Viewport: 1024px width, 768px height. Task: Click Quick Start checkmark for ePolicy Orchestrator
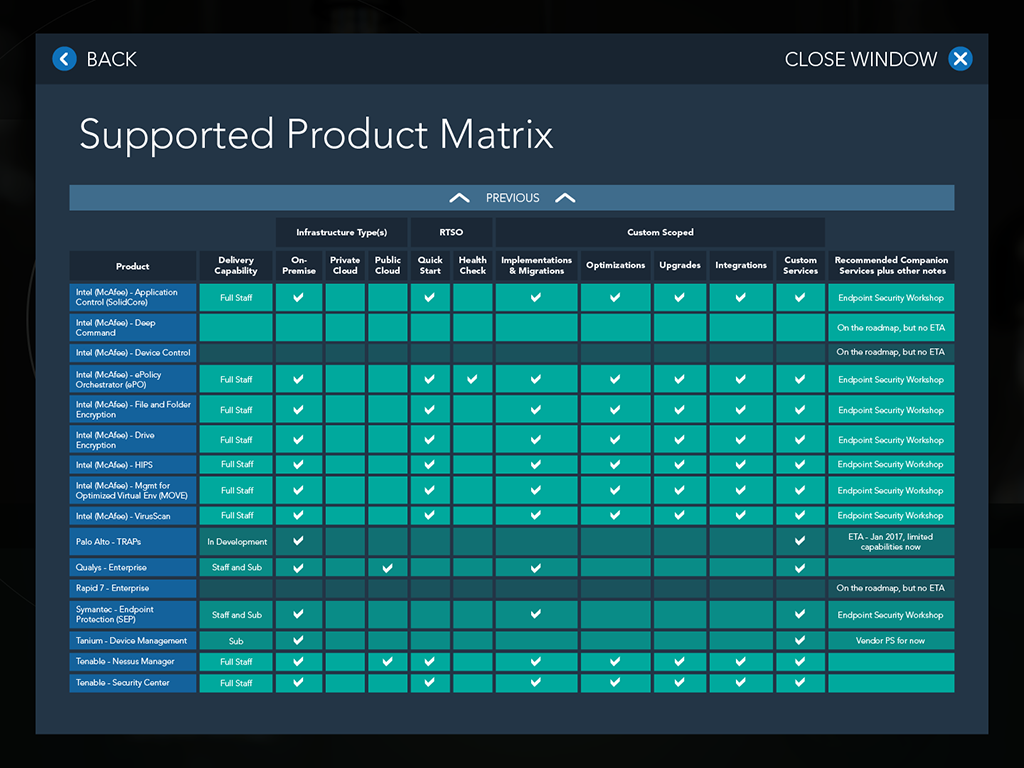(x=430, y=379)
